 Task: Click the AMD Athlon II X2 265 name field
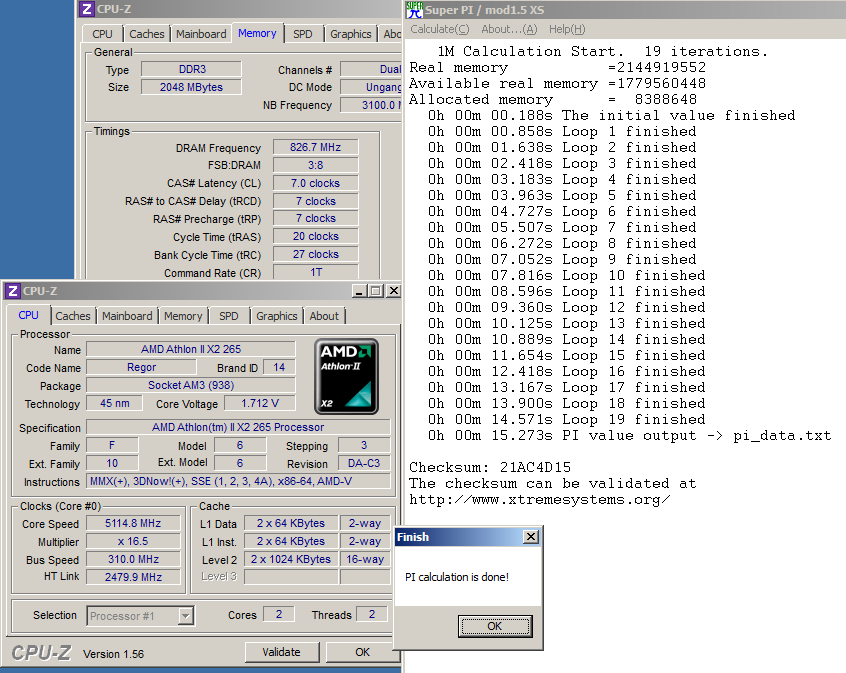tap(191, 349)
